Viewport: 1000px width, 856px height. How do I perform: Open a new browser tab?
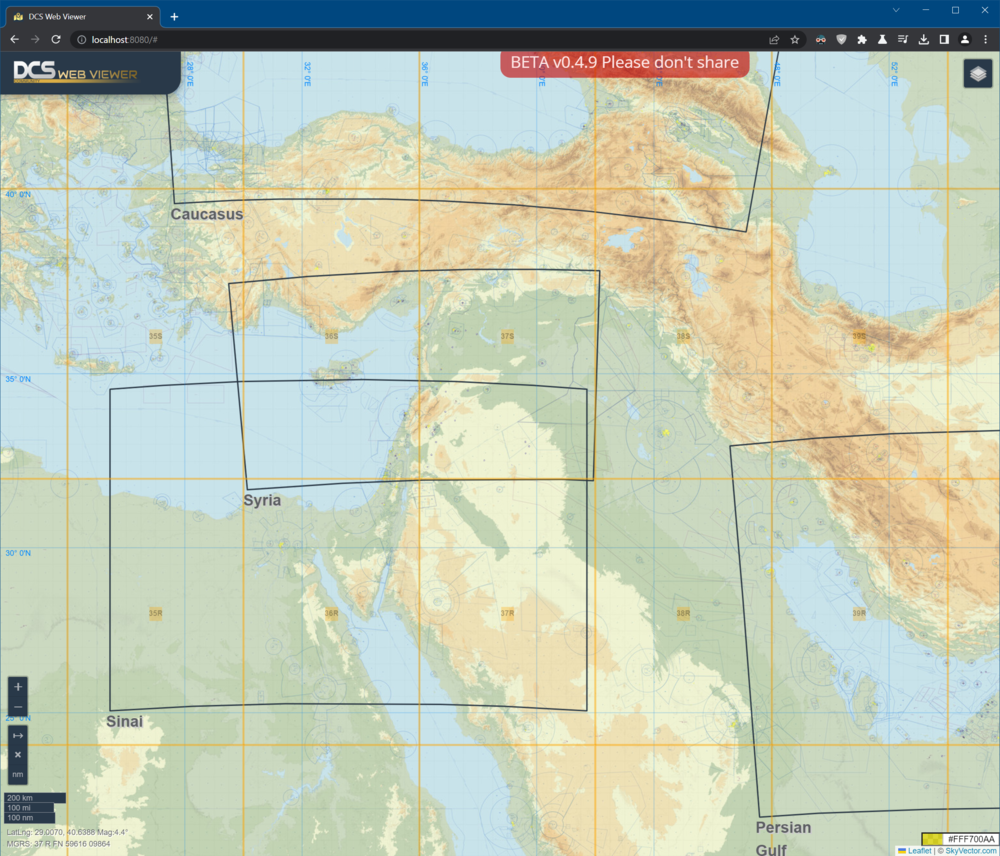click(174, 17)
